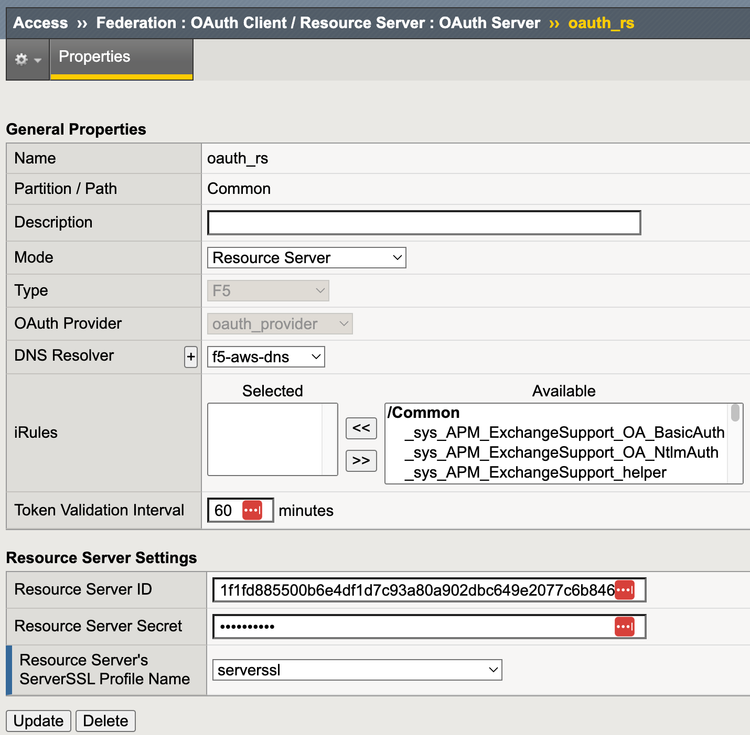Open the ServerSSL Profile Name dropdown
Image resolution: width=750 pixels, height=735 pixels.
tap(357, 670)
